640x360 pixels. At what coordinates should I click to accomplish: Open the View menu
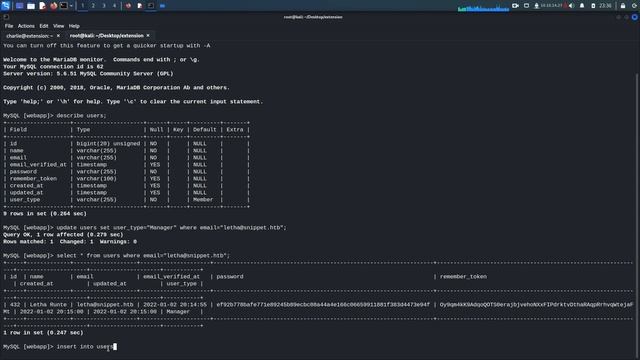(x=58, y=26)
